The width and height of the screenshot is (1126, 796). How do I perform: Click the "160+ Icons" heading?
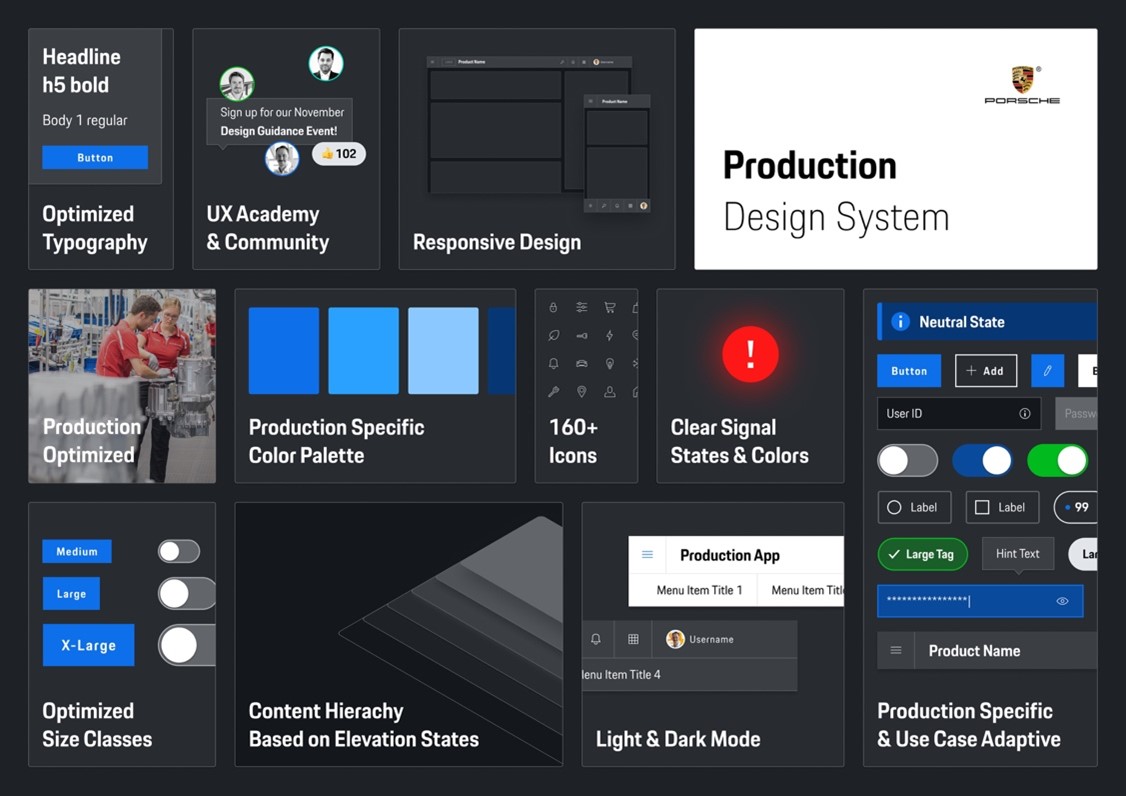click(x=573, y=441)
